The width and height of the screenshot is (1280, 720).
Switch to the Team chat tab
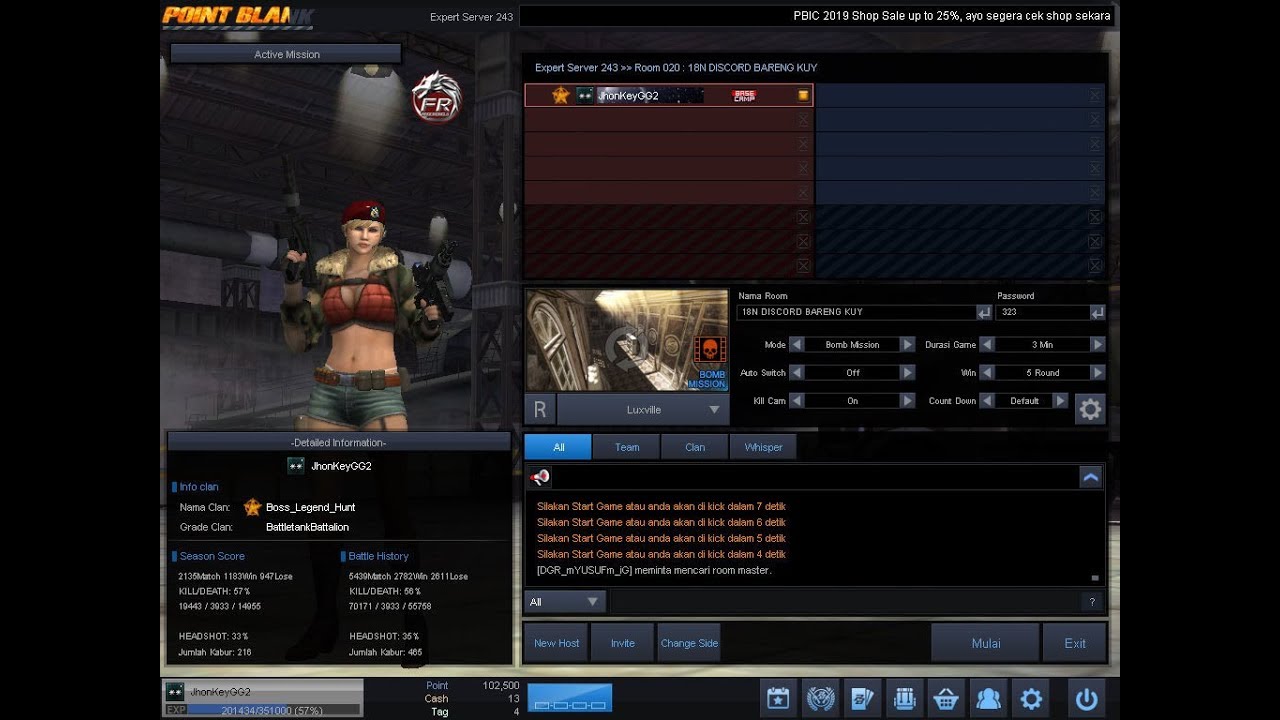coord(627,447)
